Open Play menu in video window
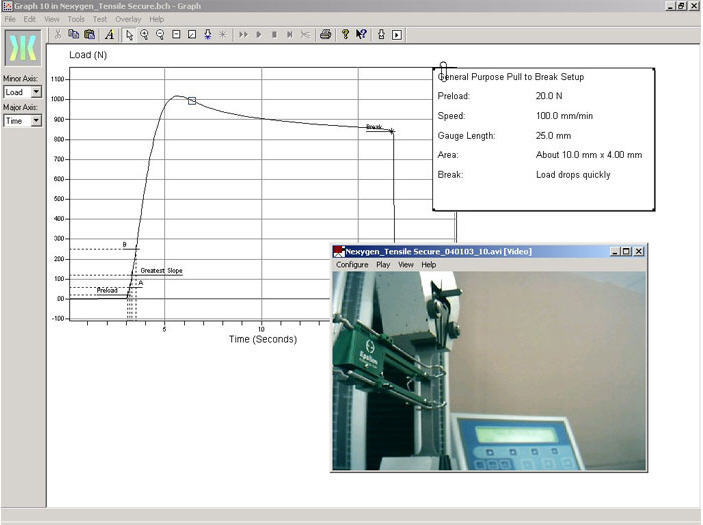Screen dimensions: 703x525 383,265
